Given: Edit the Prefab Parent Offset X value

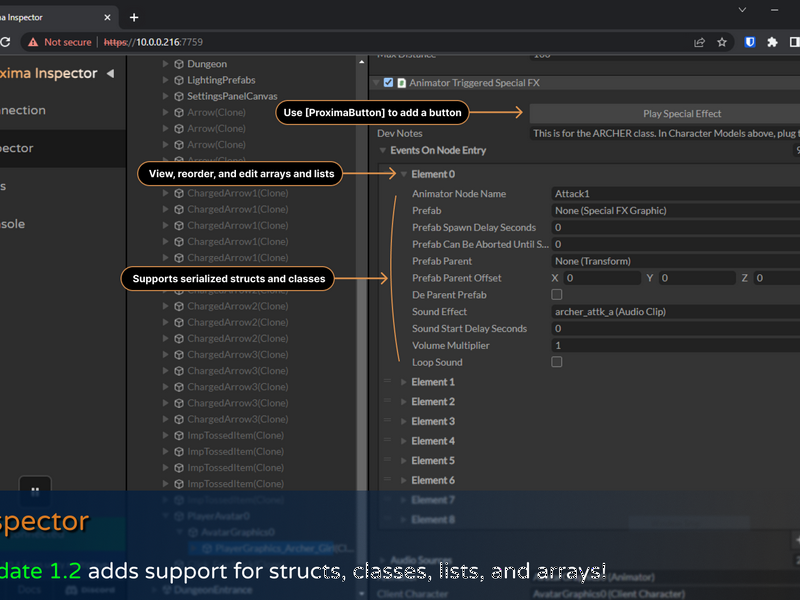Looking at the screenshot, I should pos(602,278).
